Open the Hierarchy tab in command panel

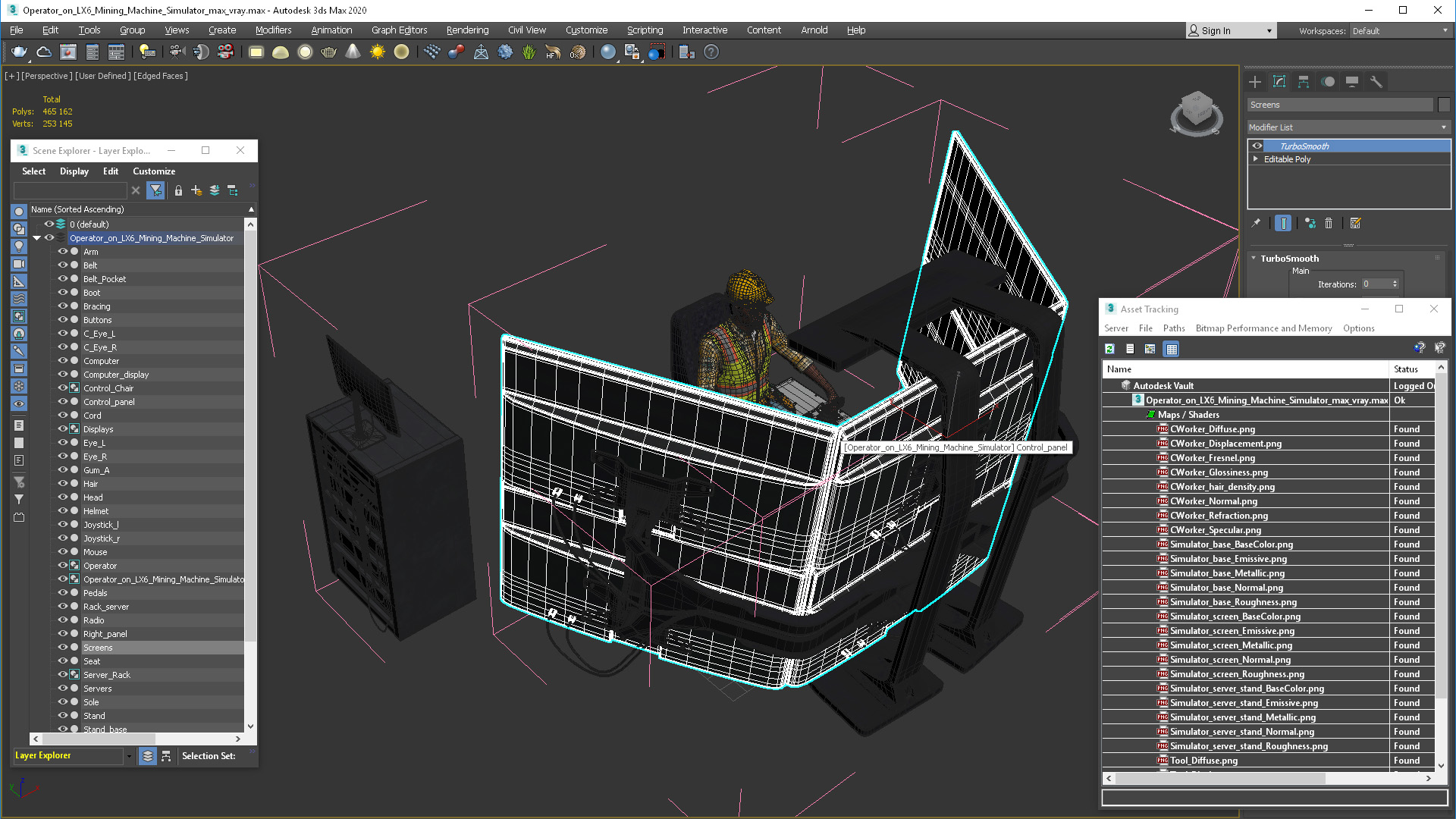[1304, 82]
